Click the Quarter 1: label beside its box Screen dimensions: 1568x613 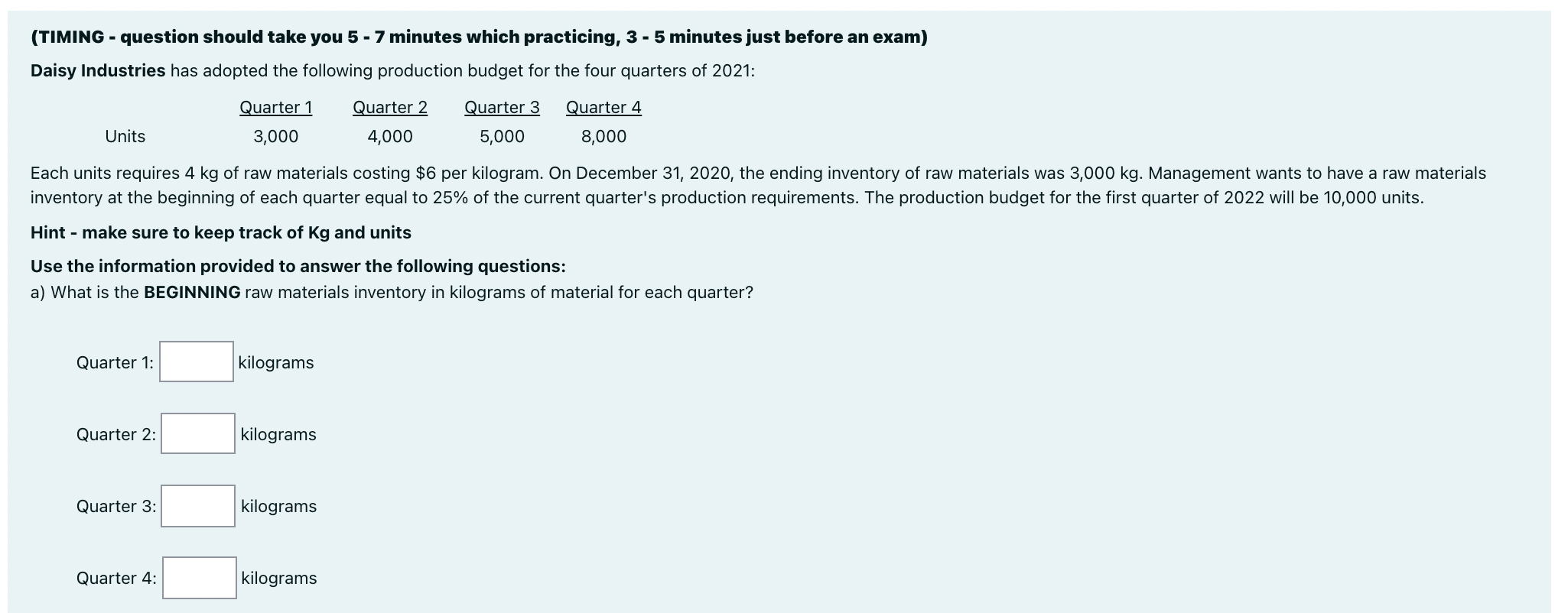click(115, 362)
